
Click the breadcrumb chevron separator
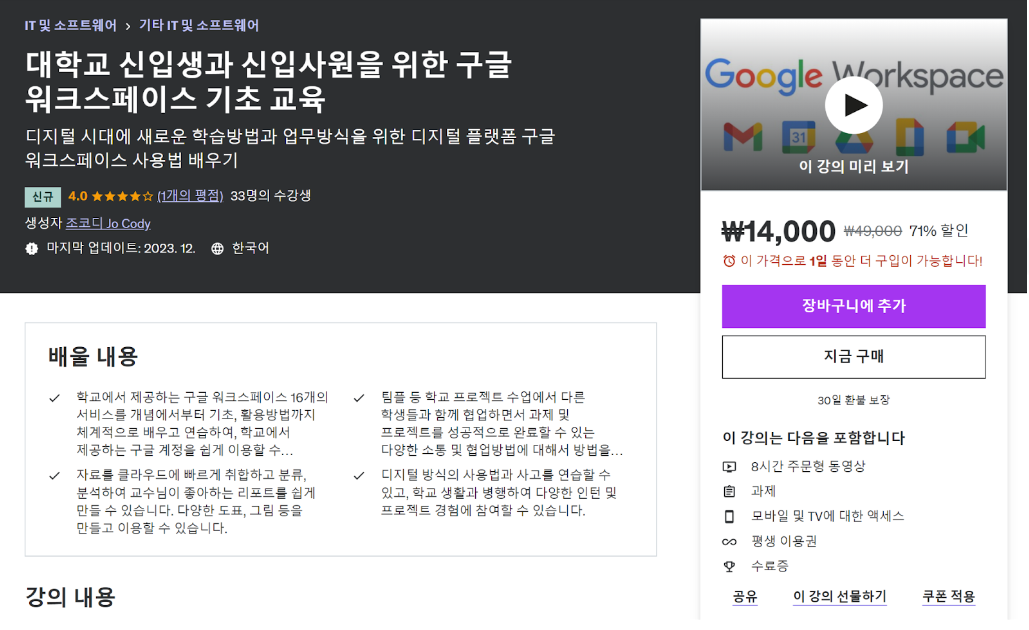click(x=128, y=26)
